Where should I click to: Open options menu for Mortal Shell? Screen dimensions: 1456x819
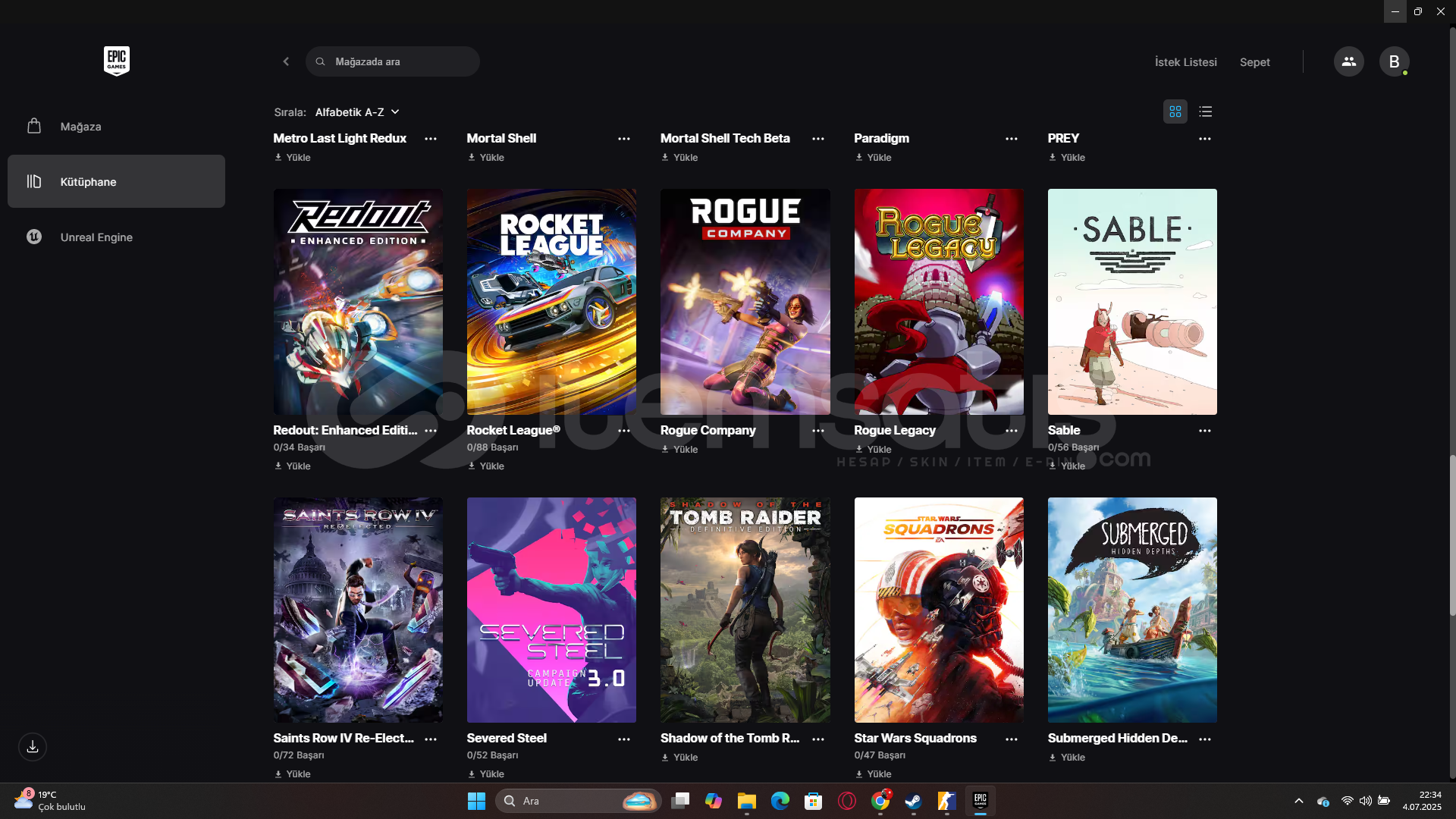pos(624,139)
